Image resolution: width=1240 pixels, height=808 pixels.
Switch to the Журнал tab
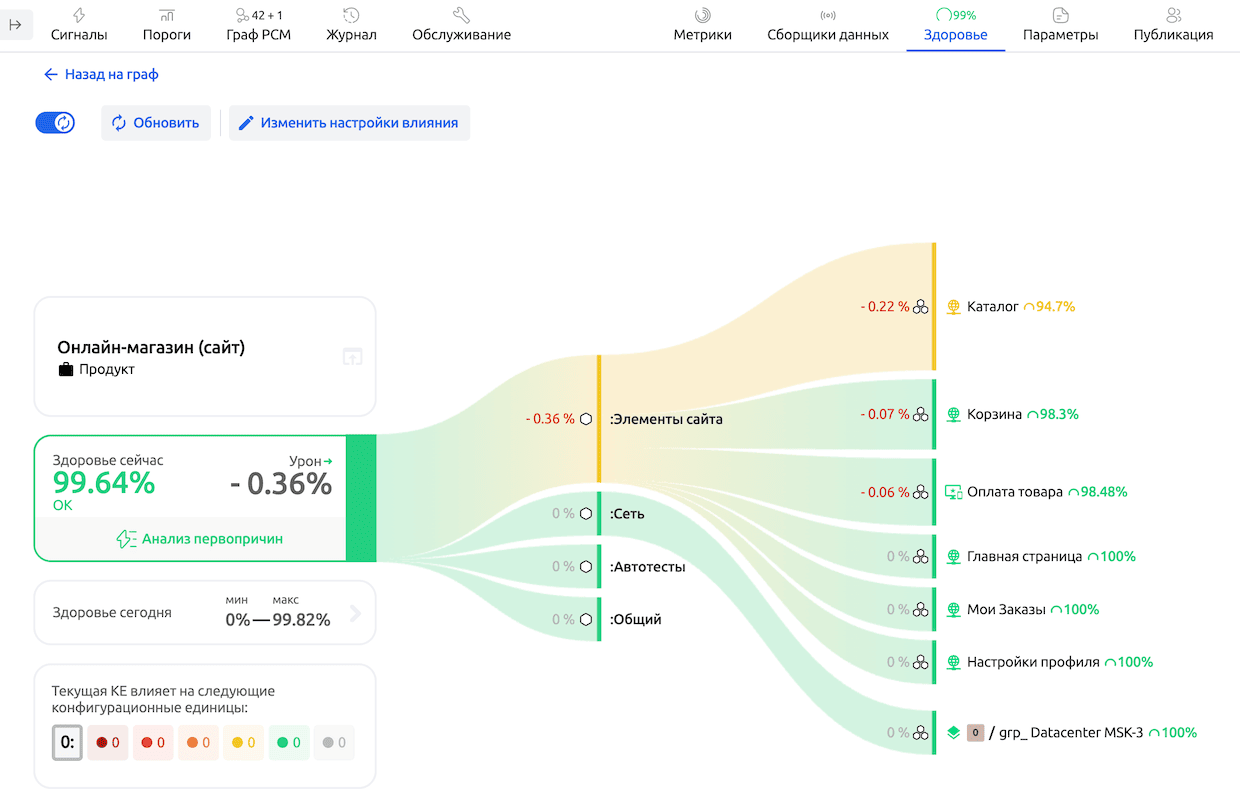coord(351,25)
